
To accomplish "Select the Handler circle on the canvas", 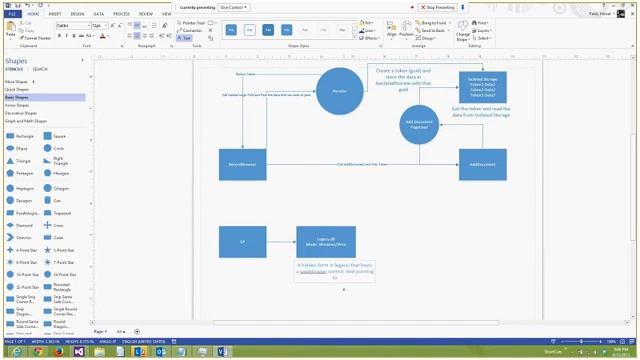I will point(340,91).
